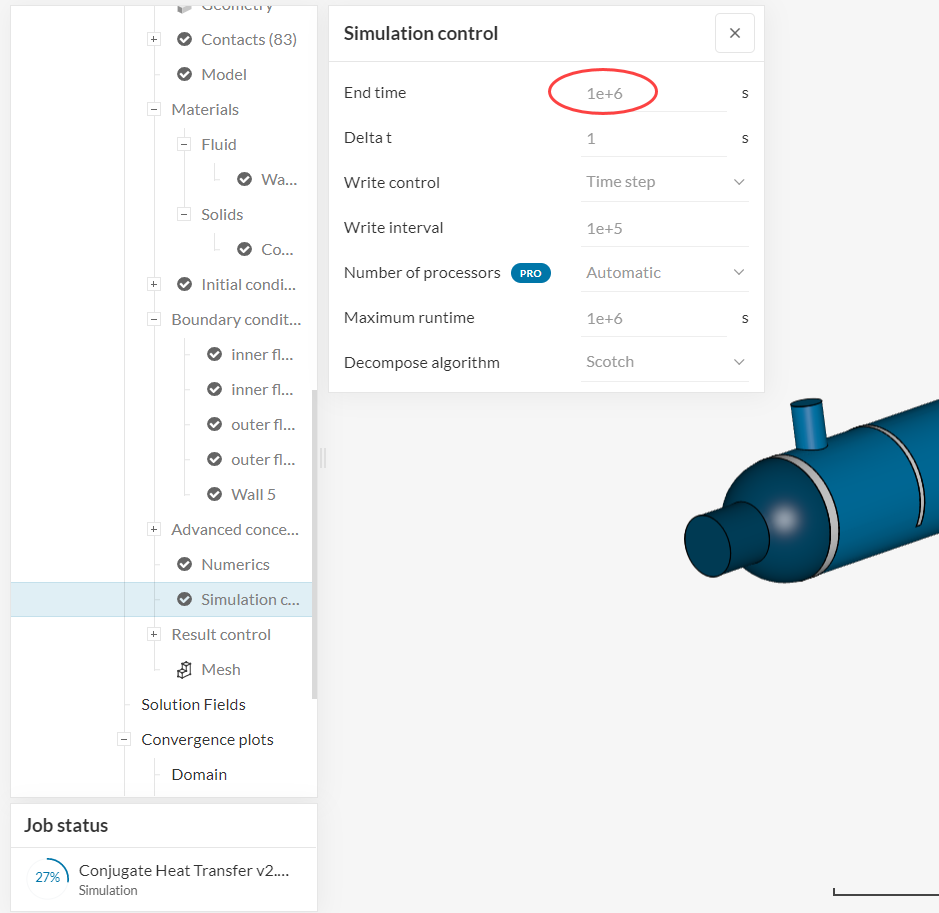The width and height of the screenshot is (939, 913).
Task: Click the PRO badge beside Number of processors
Action: 530,273
